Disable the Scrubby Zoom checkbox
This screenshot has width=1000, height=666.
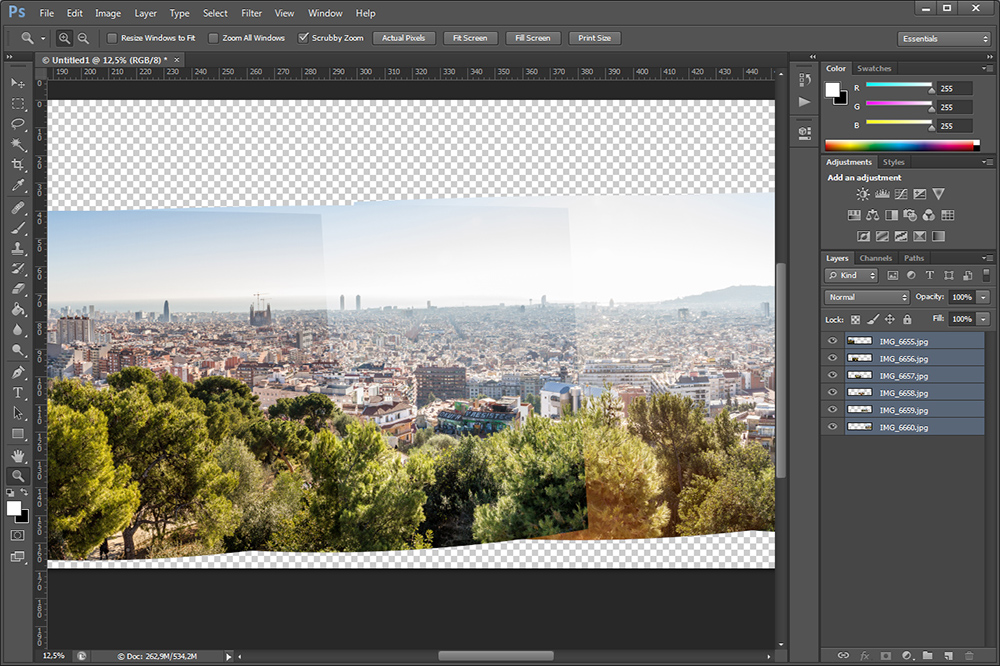[304, 38]
